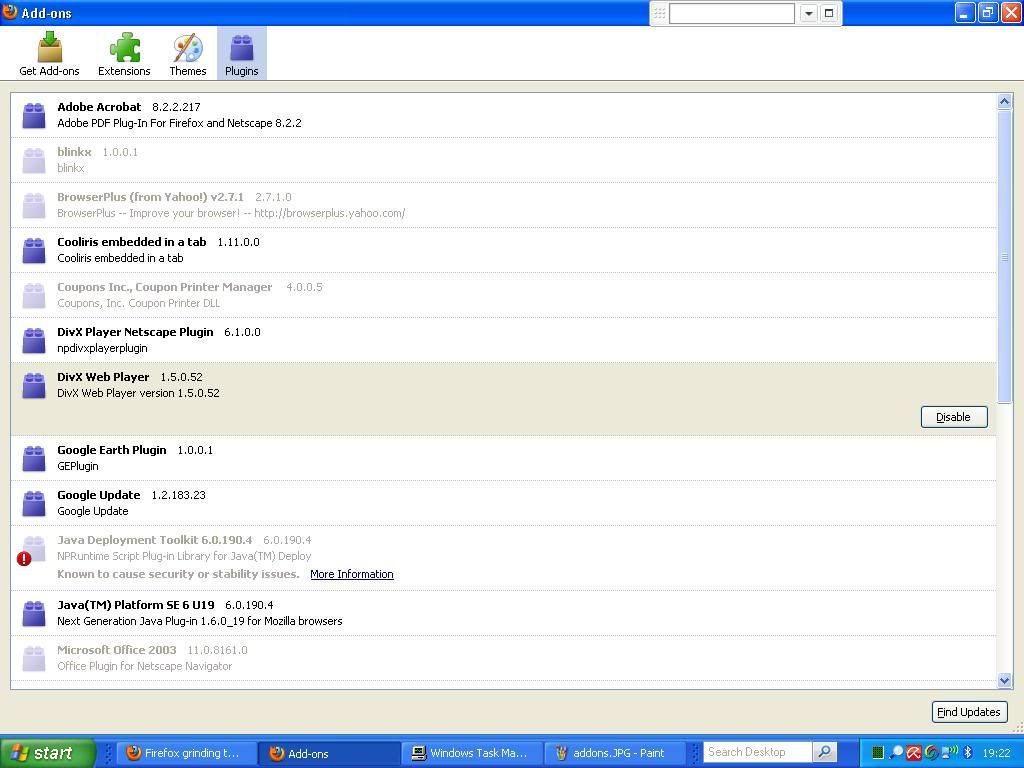Open the Get Add-ons section

click(x=49, y=54)
